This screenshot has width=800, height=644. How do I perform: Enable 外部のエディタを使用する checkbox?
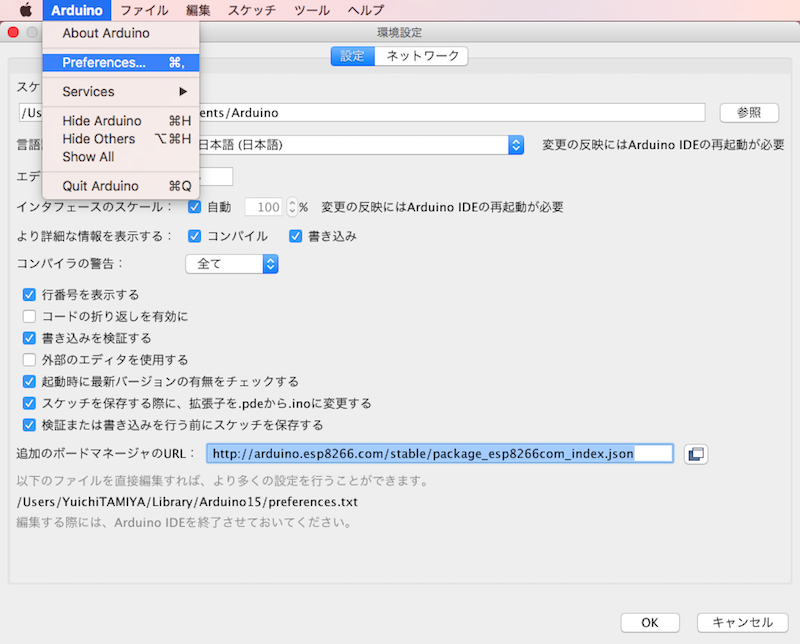coord(29,360)
